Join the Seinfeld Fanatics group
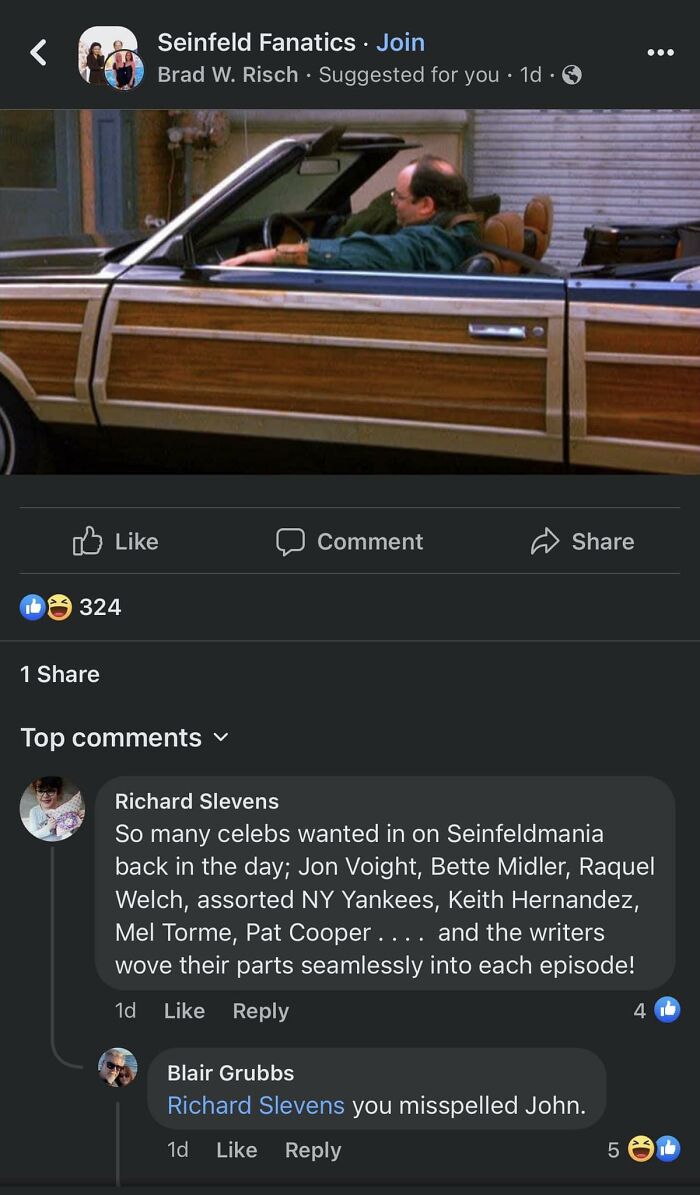 tap(400, 42)
